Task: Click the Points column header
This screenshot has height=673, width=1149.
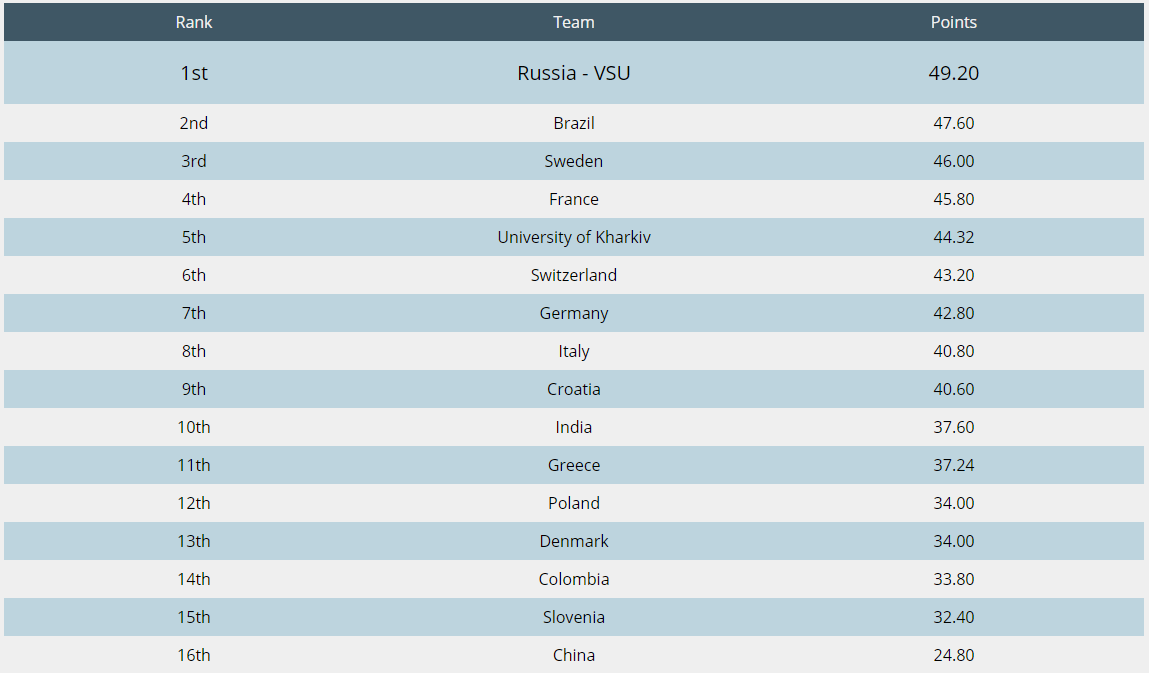Action: pos(954,22)
